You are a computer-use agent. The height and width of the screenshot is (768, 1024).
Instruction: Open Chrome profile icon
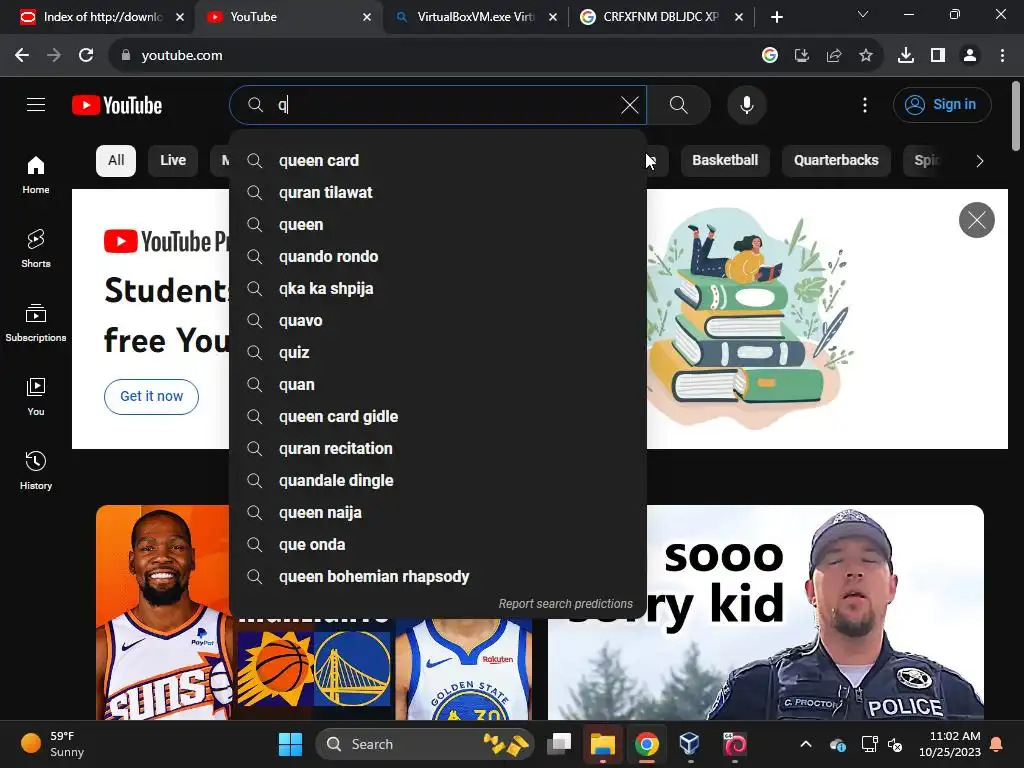(970, 56)
